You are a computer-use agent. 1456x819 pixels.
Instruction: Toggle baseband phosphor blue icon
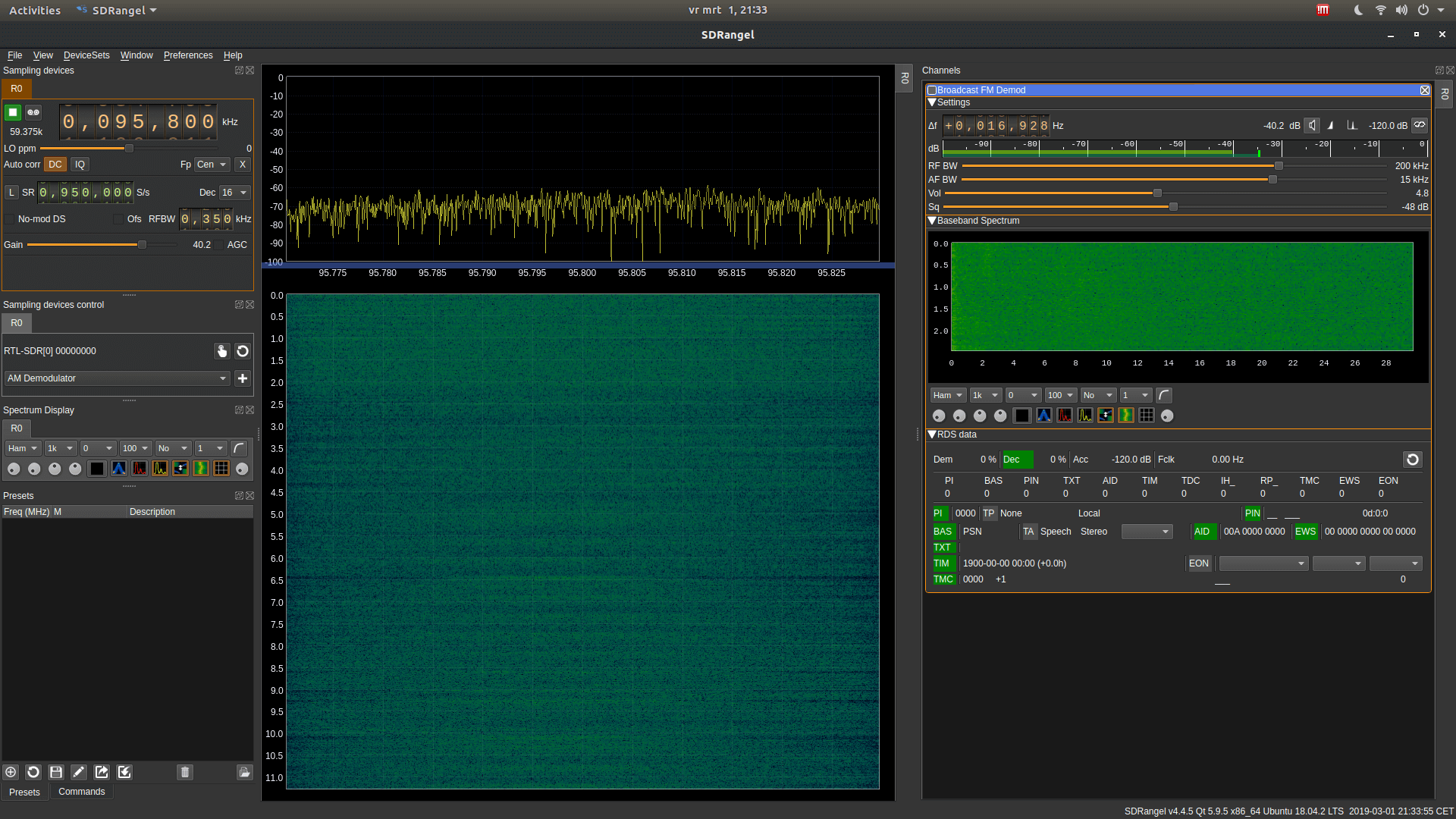[1044, 416]
